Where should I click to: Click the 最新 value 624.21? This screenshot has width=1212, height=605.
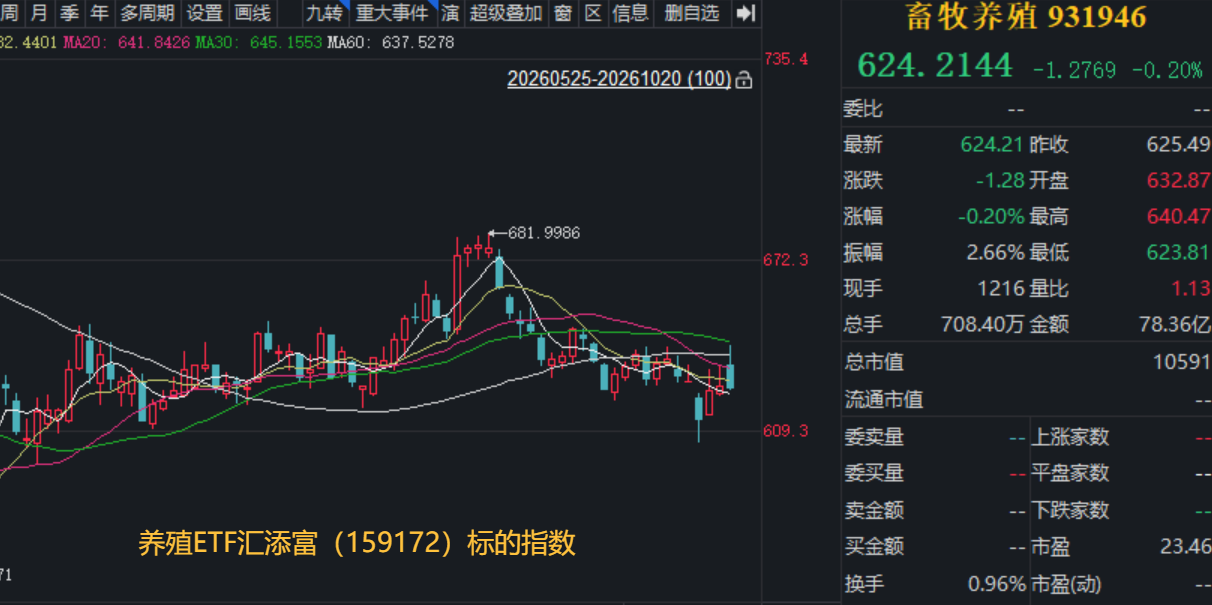[x=992, y=144]
